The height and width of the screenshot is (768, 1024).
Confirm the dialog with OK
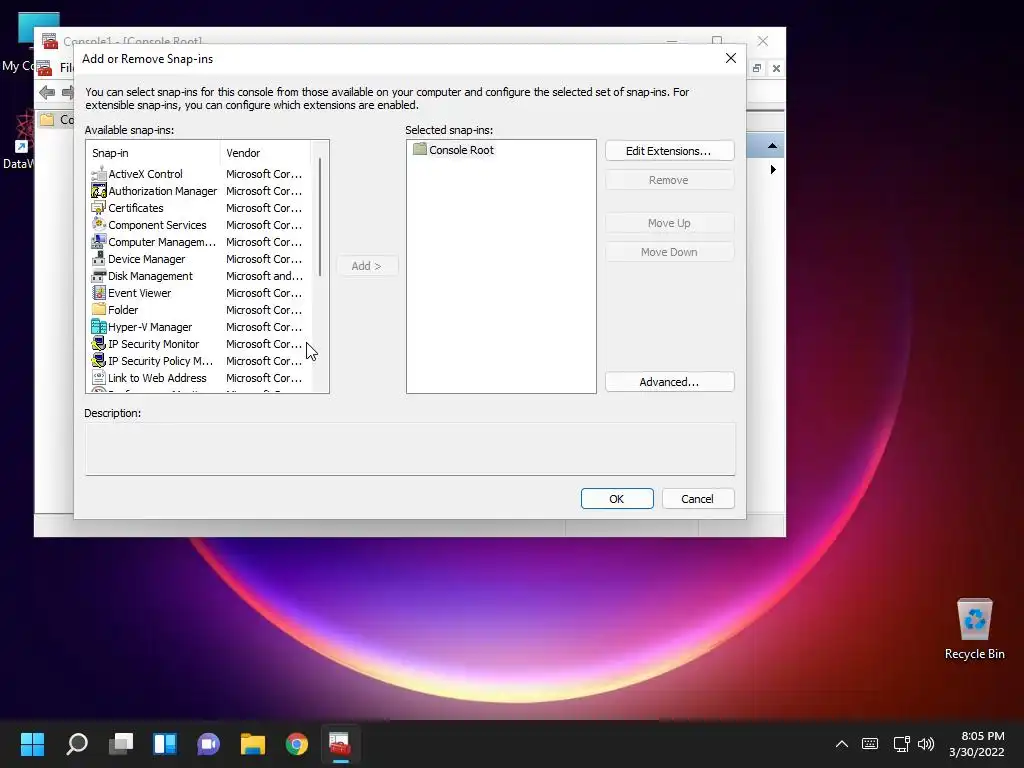tap(617, 499)
